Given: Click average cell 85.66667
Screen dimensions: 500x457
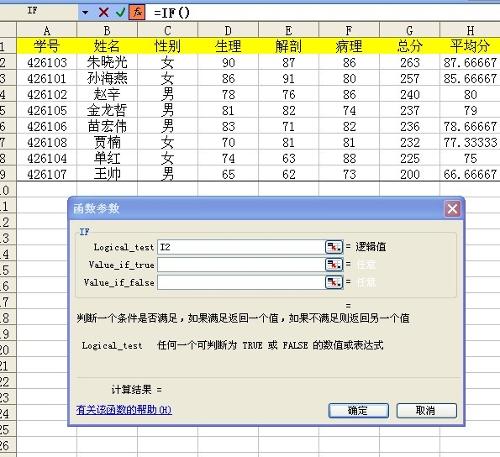Looking at the screenshot, I should 470,78.
